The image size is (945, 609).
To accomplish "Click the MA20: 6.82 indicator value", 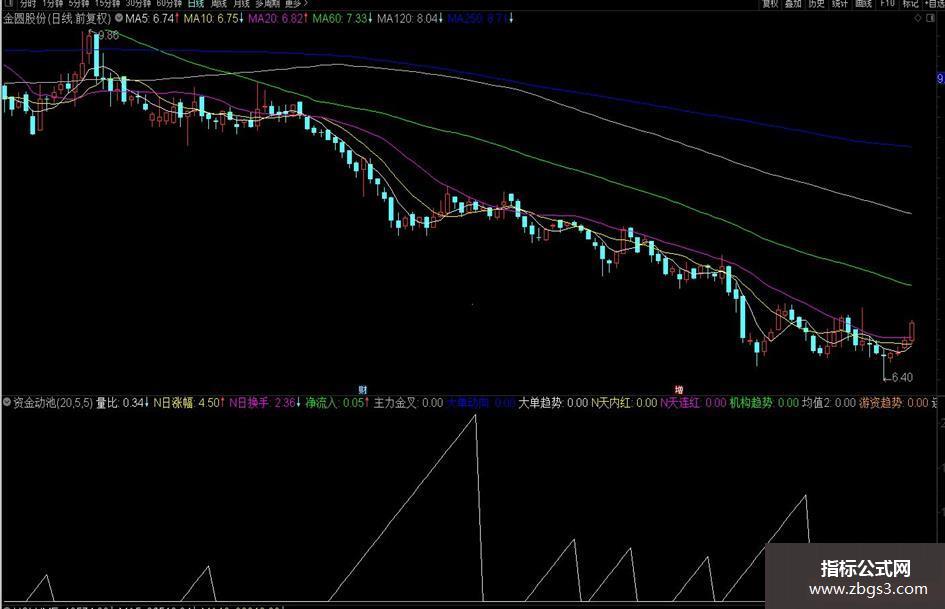I will (x=278, y=19).
